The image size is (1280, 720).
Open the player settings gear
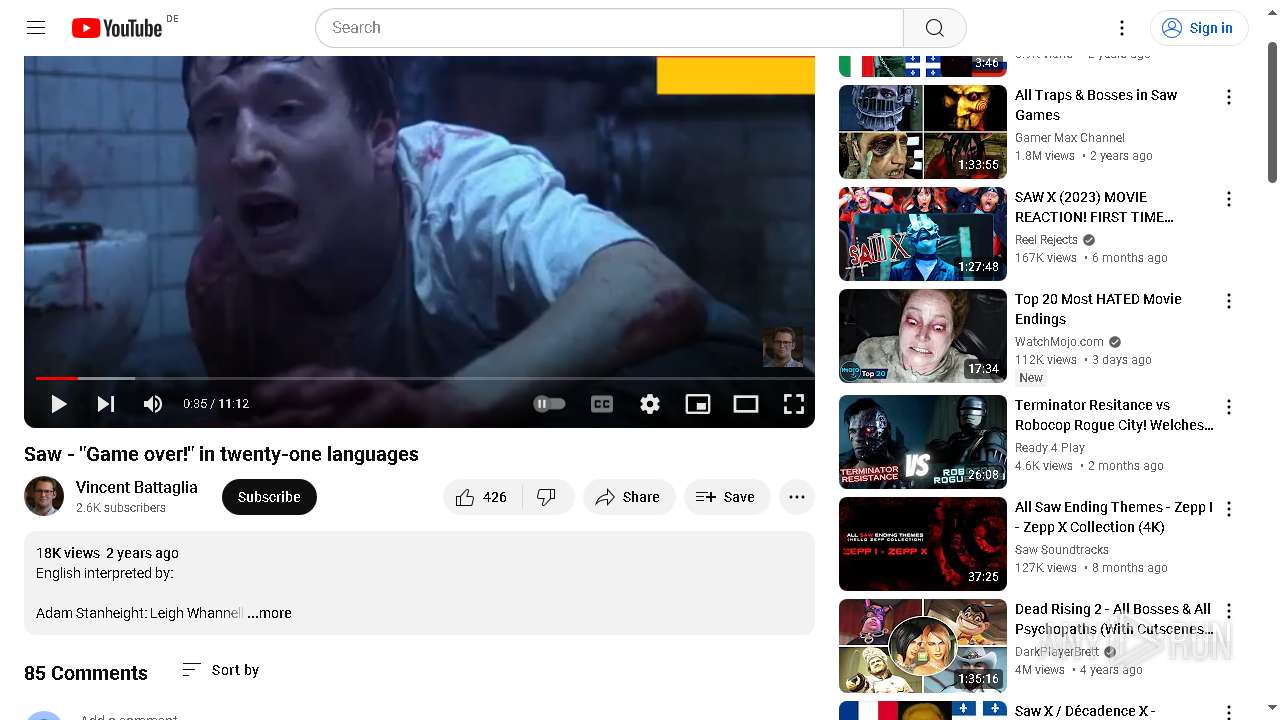650,404
